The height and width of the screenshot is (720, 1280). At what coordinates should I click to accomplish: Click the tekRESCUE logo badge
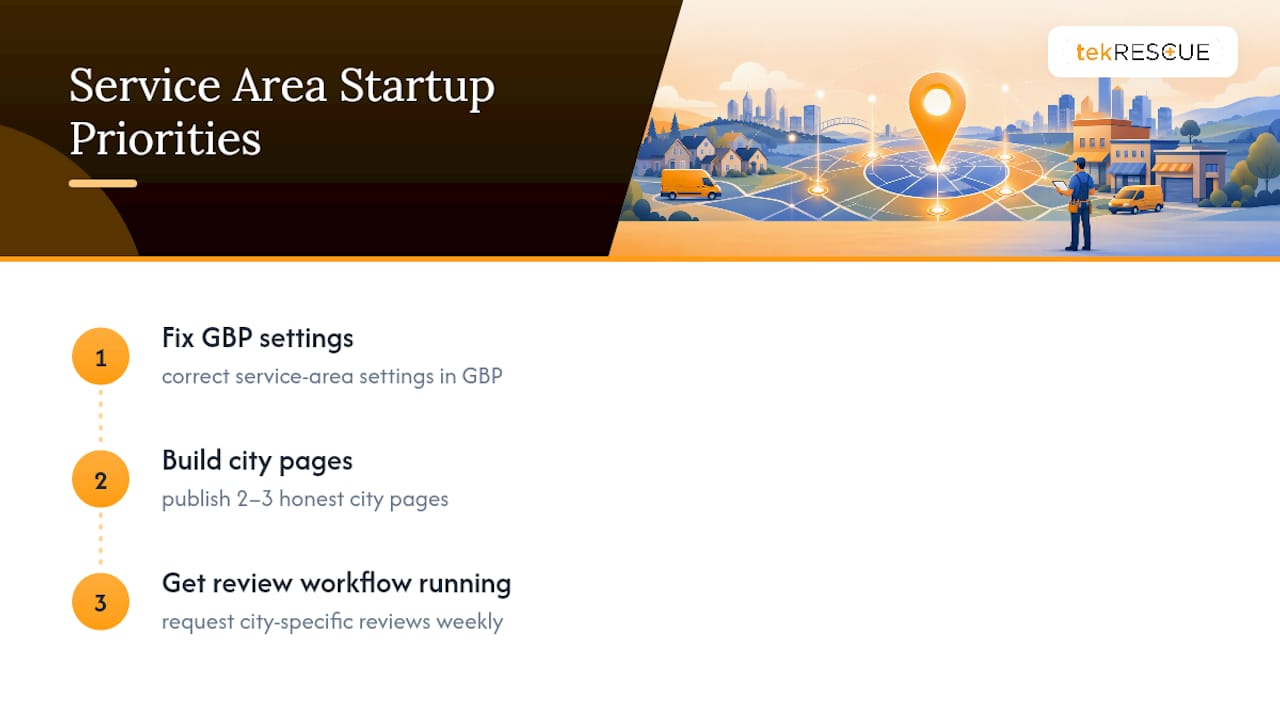[x=1142, y=52]
